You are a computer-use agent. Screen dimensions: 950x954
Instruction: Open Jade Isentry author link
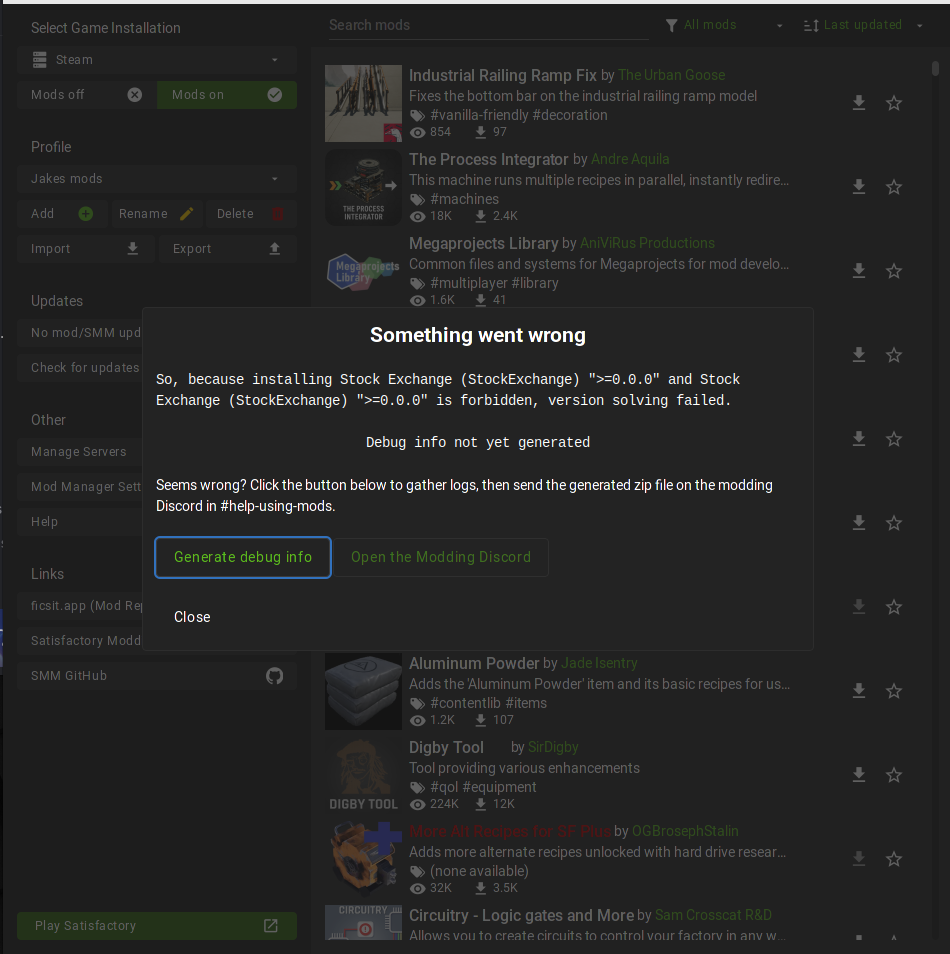tap(599, 663)
